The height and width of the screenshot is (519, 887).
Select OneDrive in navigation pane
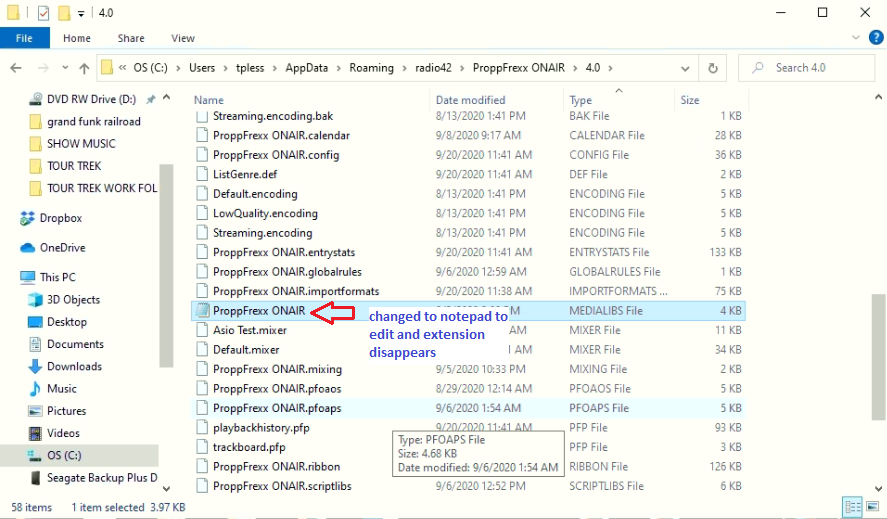pyautogui.click(x=62, y=248)
